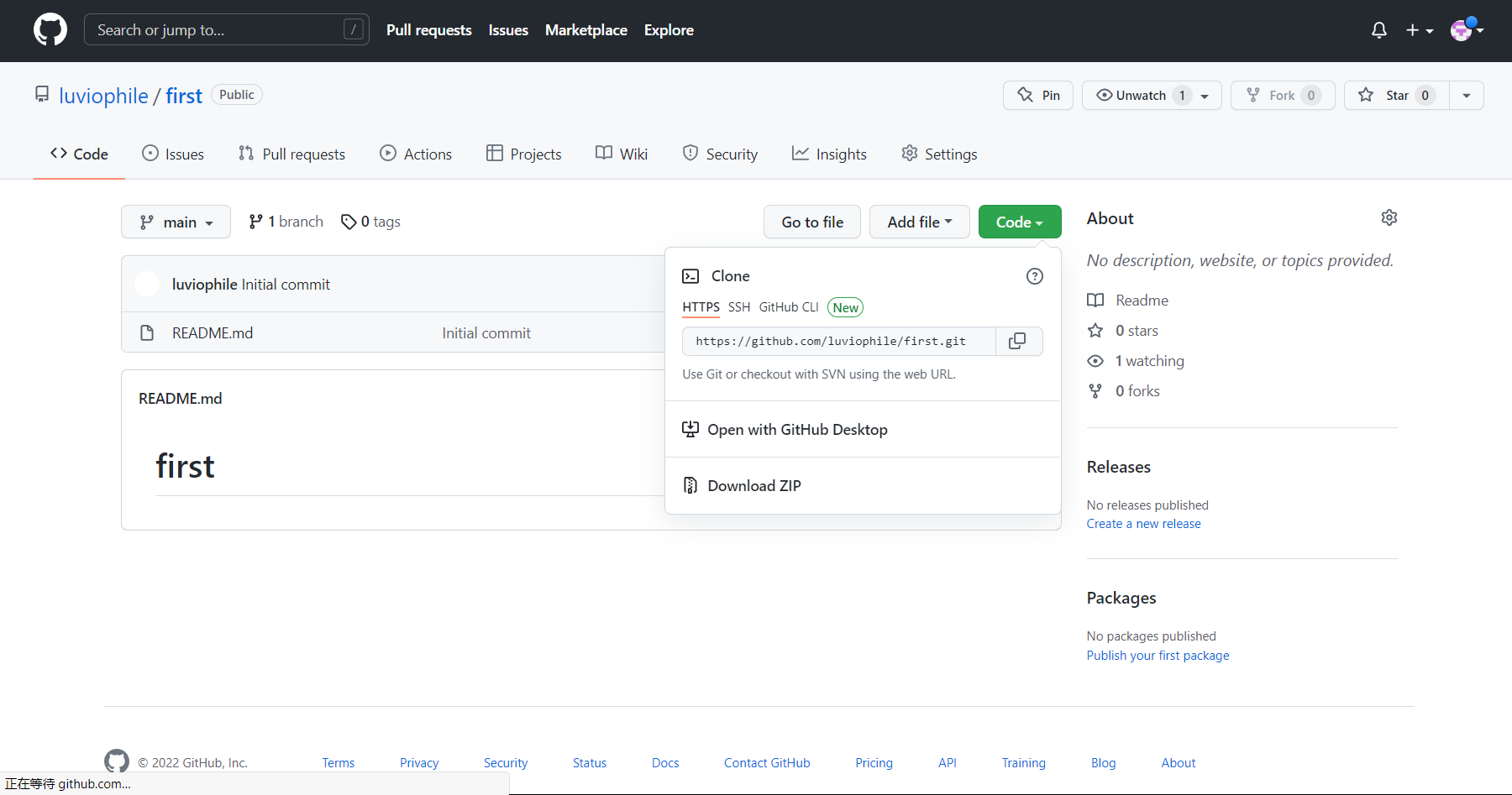
Task: Open the footer Docs link
Action: (665, 762)
